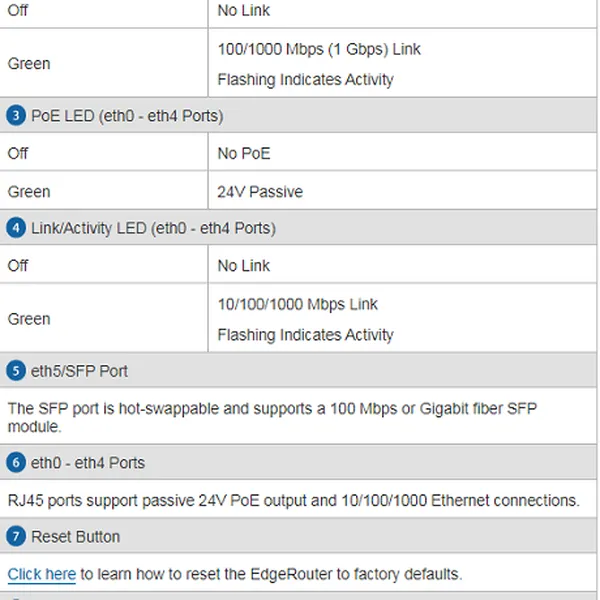Viewport: 600px width, 600px height.
Task: Select the "24V Passive" table cell
Action: [260, 191]
